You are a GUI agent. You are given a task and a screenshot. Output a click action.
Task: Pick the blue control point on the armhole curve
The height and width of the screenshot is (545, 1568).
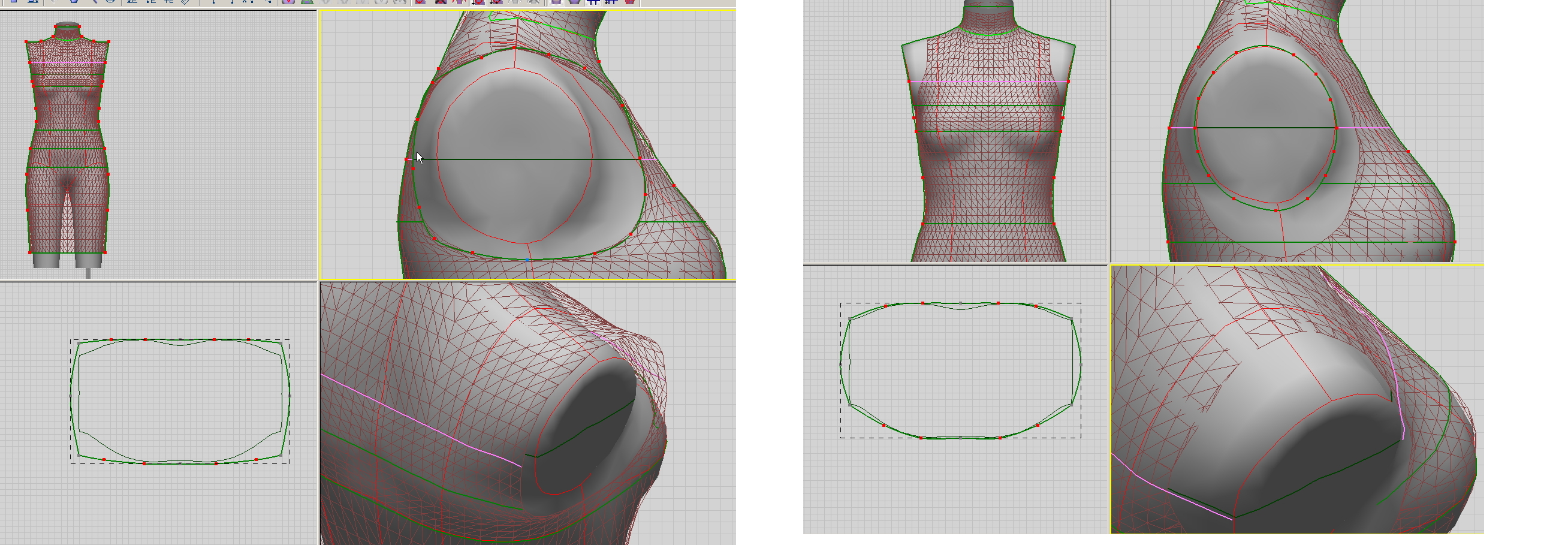tap(527, 260)
